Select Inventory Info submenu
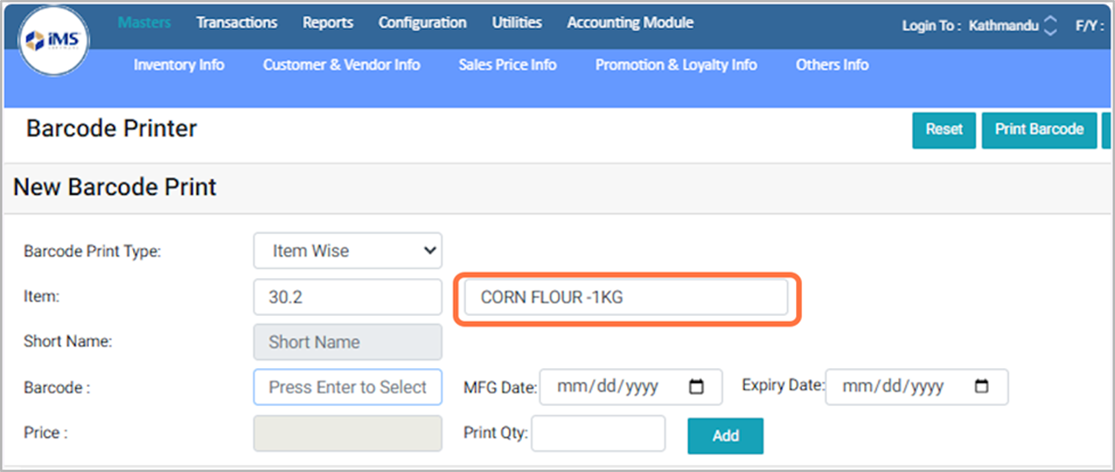Screen dimensions: 1115x472 (179, 65)
